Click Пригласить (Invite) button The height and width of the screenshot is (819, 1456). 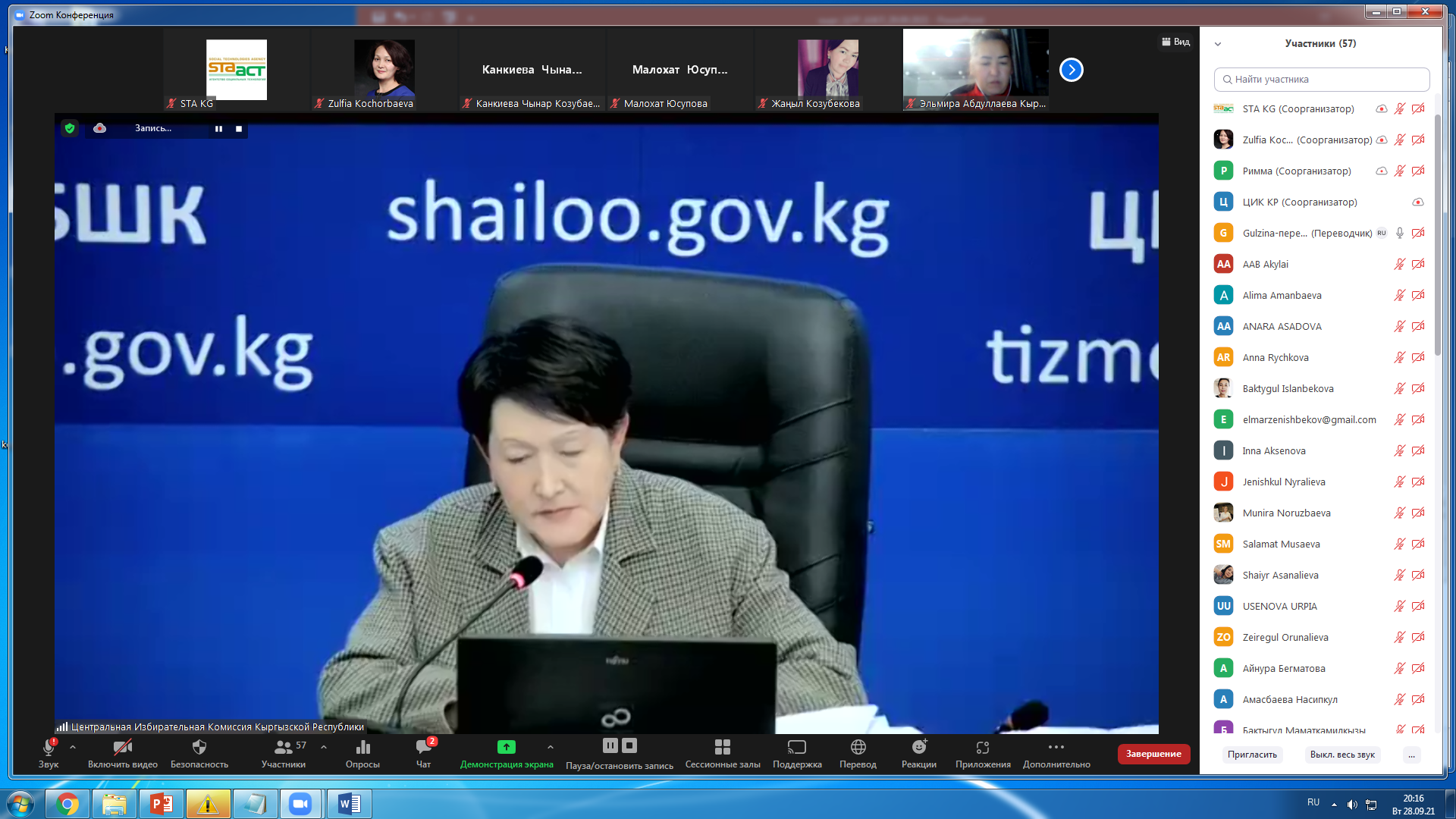1252,755
